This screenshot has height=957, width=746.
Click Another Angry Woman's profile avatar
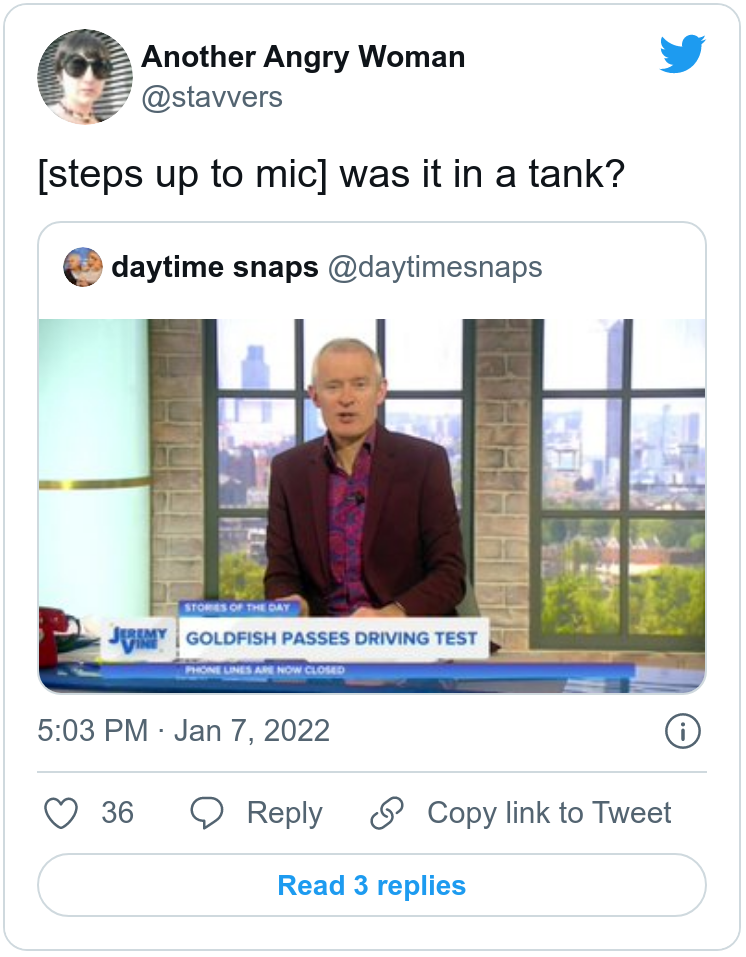(85, 77)
